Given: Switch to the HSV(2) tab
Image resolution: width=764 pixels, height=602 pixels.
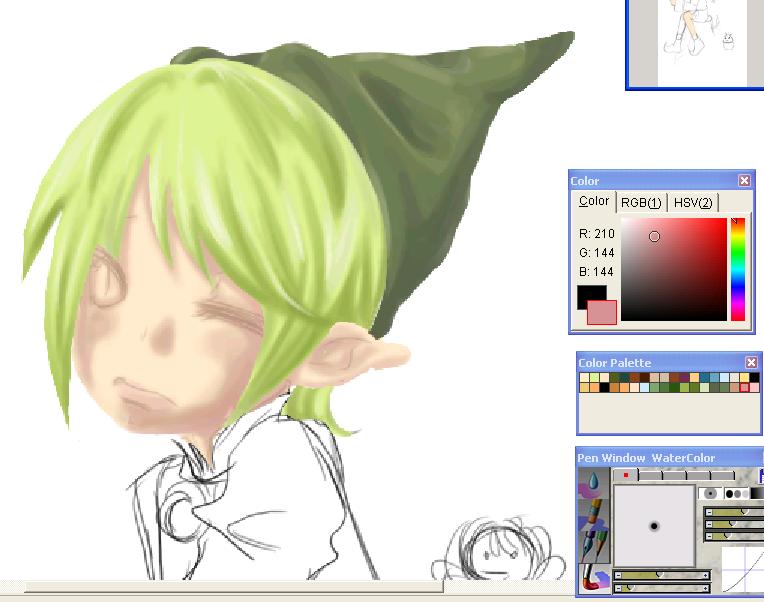Looking at the screenshot, I should [x=693, y=203].
